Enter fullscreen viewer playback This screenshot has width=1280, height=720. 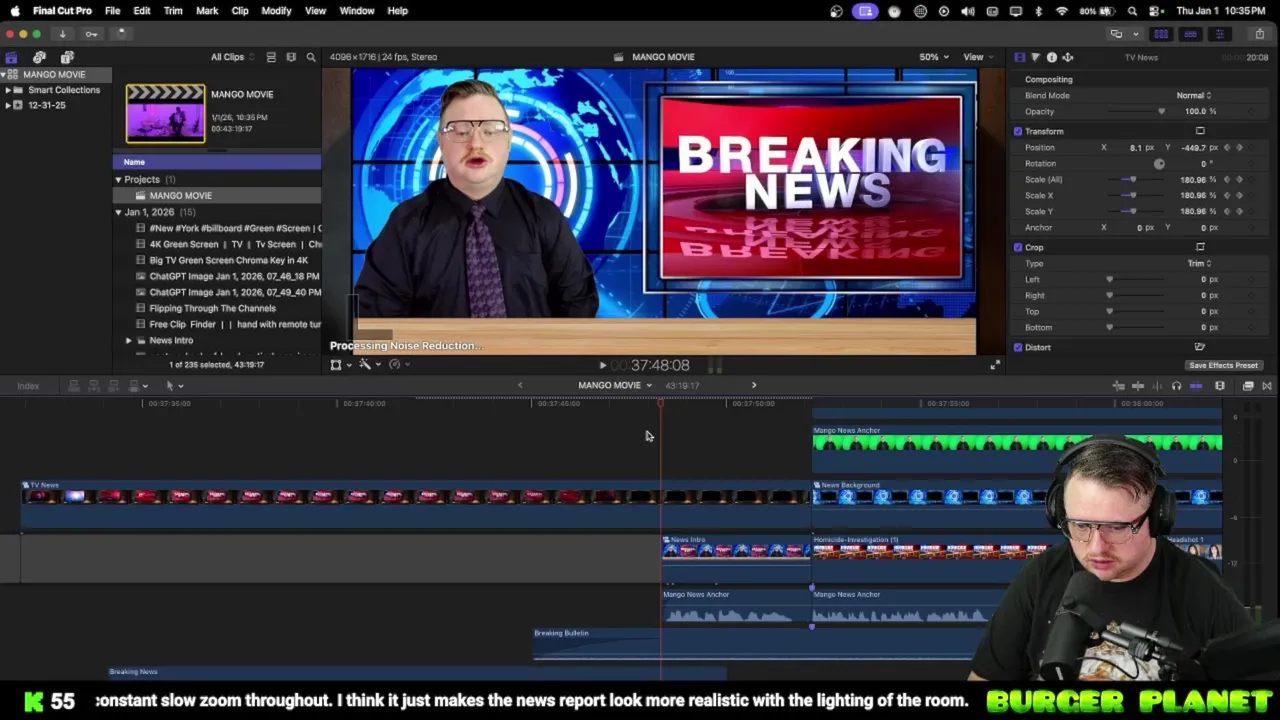tap(994, 365)
